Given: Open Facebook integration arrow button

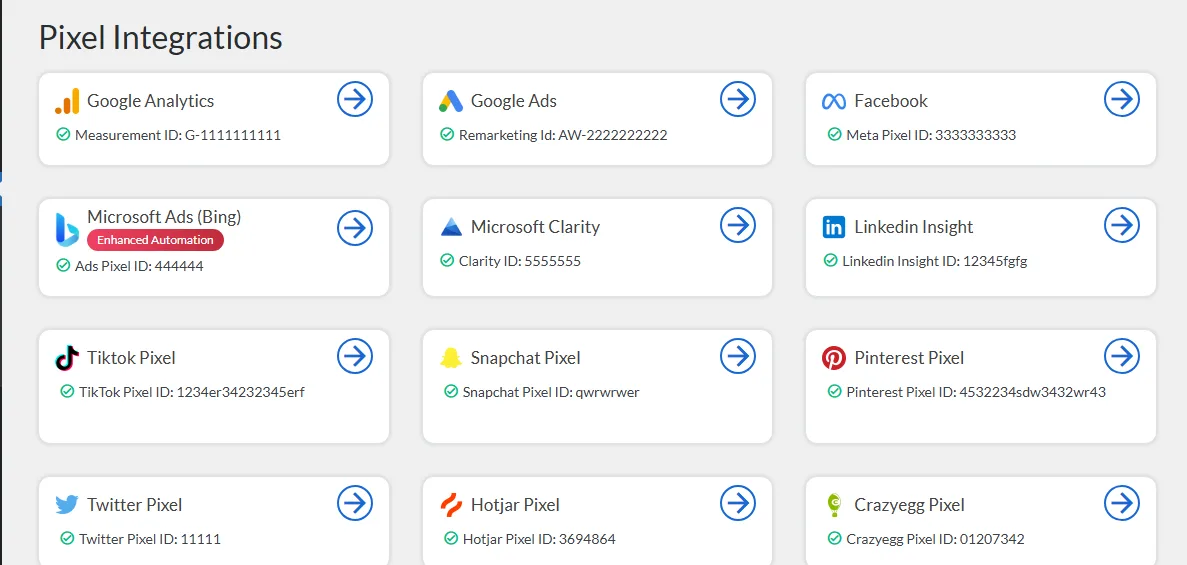Looking at the screenshot, I should point(1122,99).
